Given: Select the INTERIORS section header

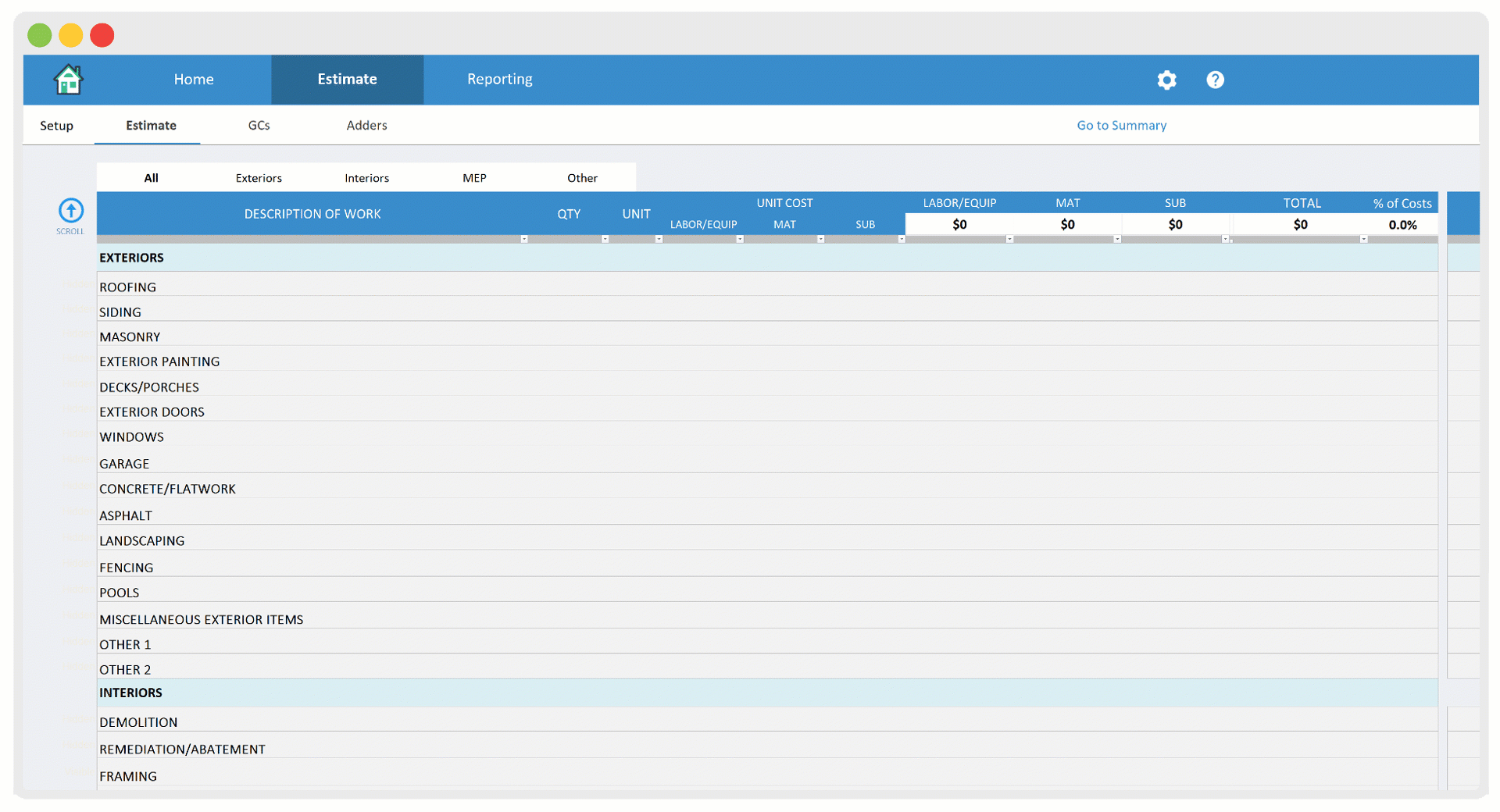Looking at the screenshot, I should (x=767, y=693).
